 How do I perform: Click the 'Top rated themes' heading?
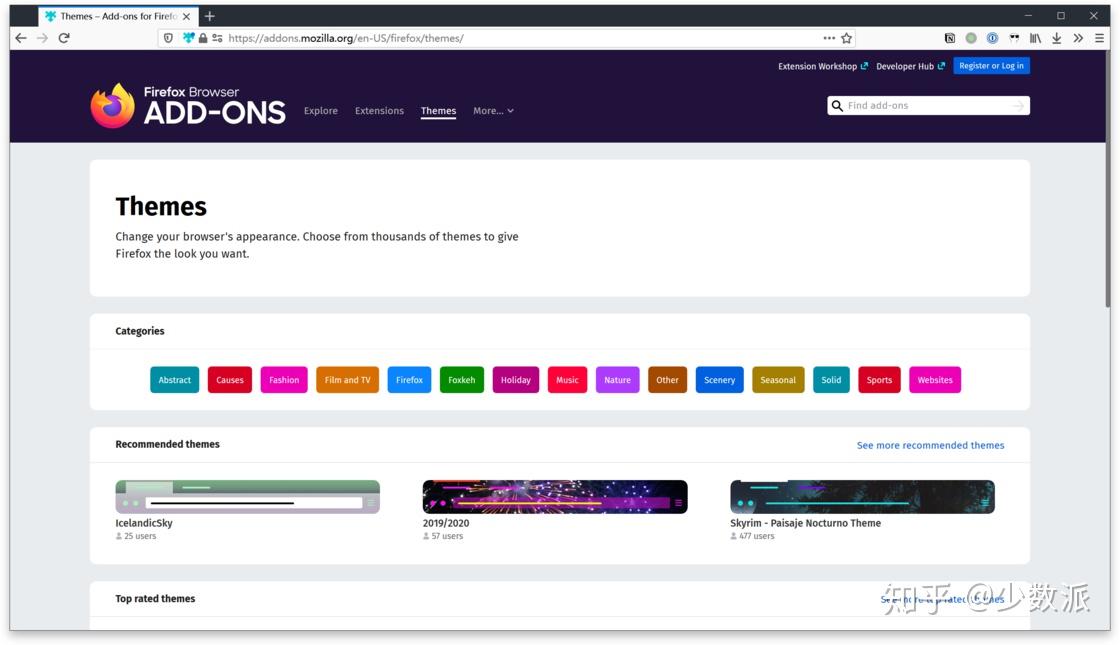coord(155,599)
